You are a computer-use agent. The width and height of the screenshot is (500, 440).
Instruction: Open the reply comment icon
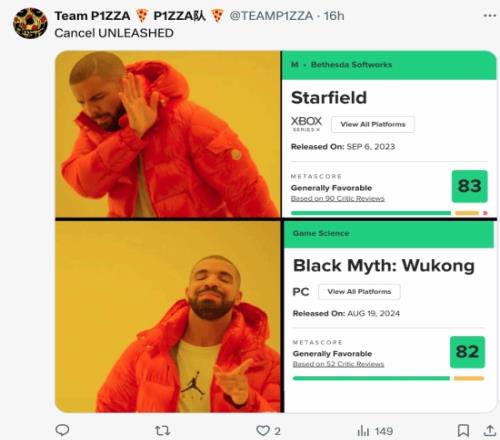click(x=62, y=430)
